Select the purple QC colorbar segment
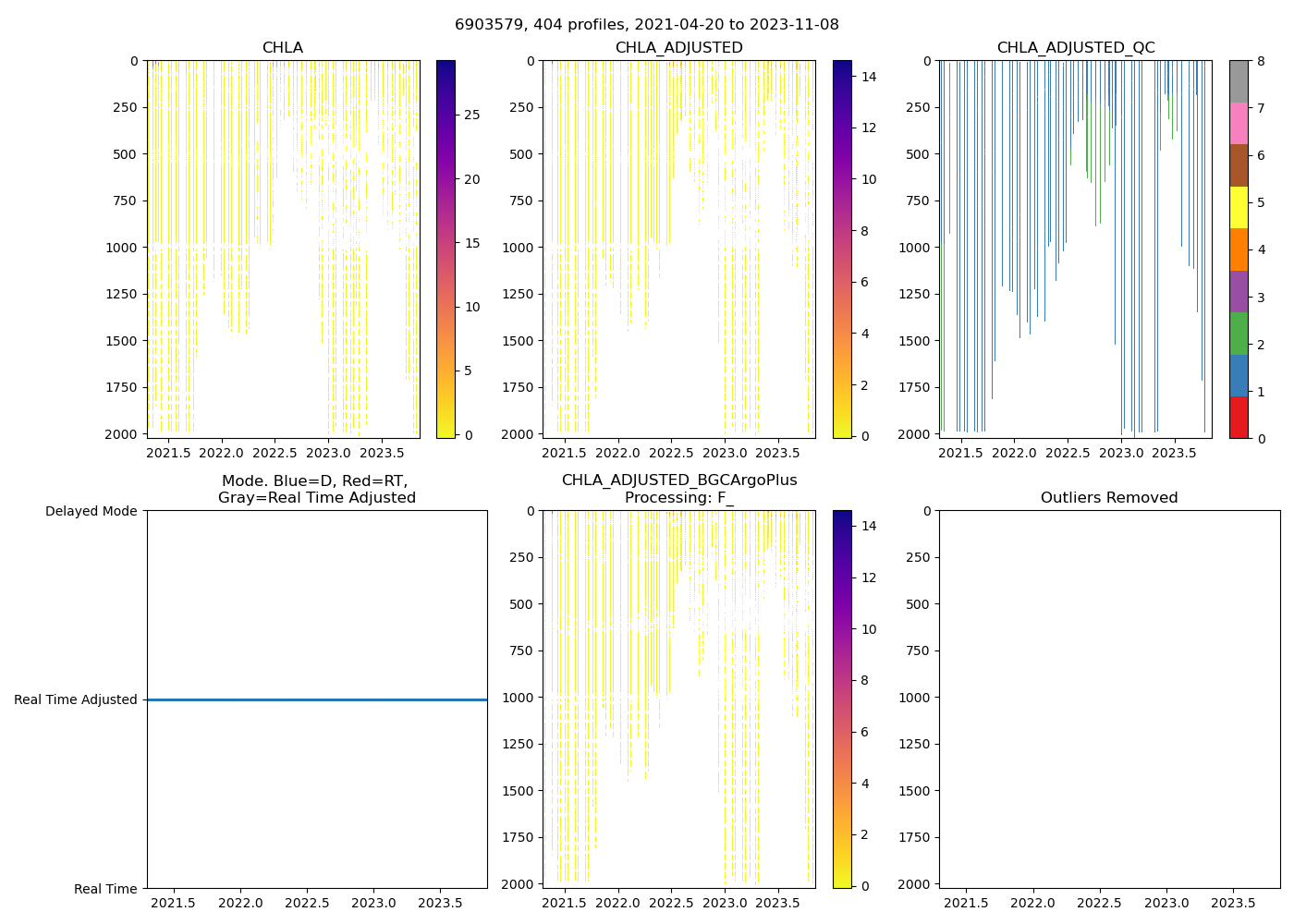This screenshot has width=1294, height=924. (1239, 291)
